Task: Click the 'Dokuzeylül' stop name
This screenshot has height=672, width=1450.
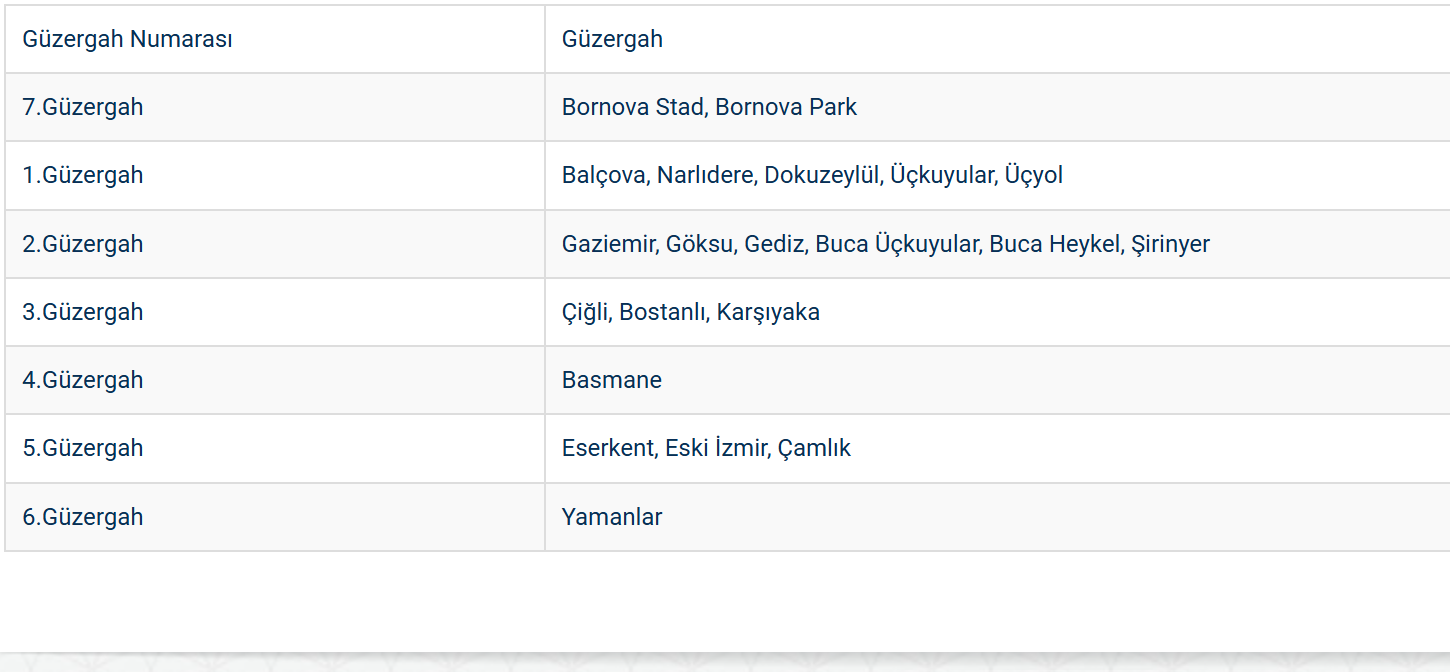Action: pyautogui.click(x=821, y=175)
